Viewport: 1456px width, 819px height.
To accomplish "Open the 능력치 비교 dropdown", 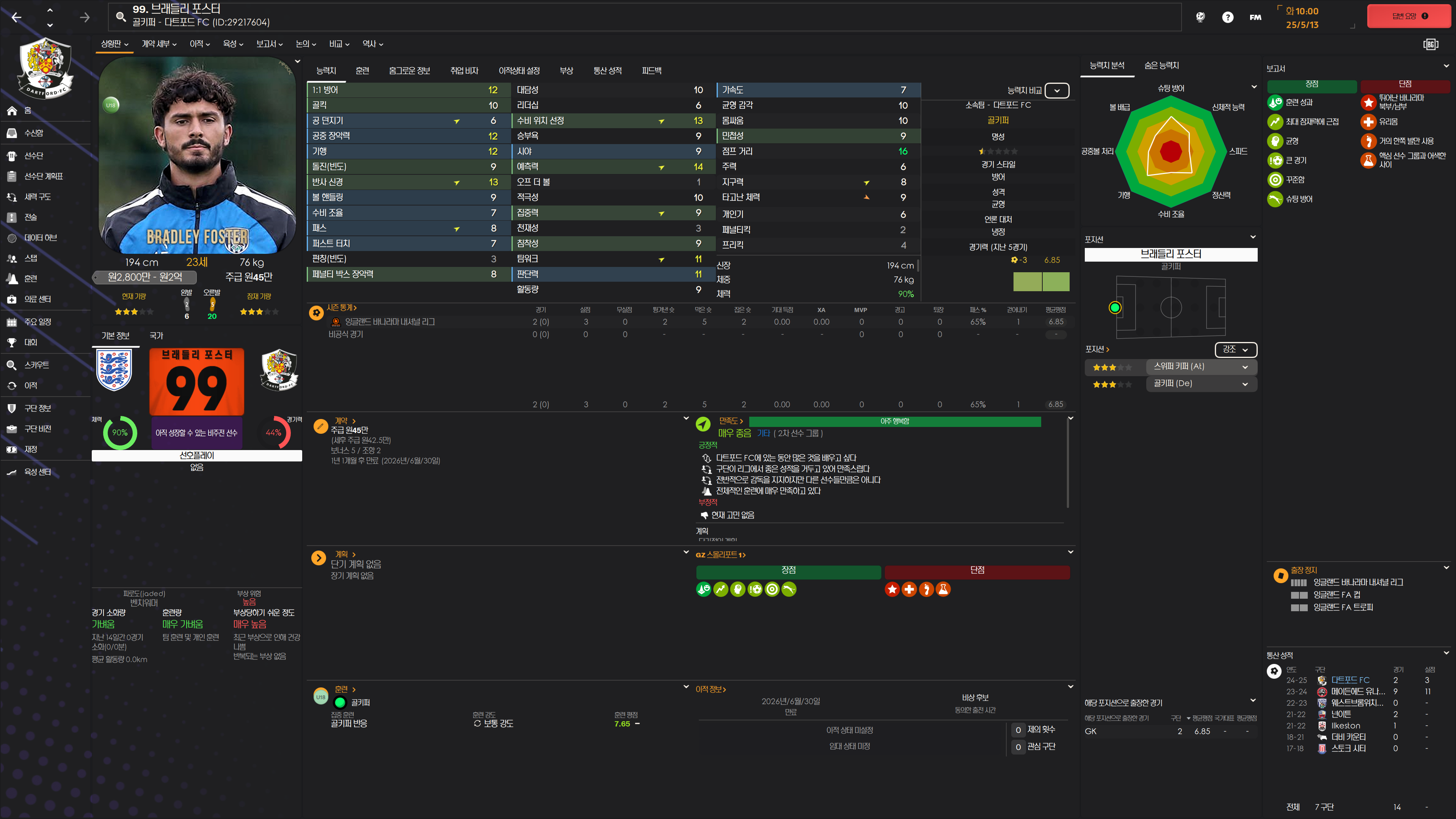I will click(x=1056, y=91).
